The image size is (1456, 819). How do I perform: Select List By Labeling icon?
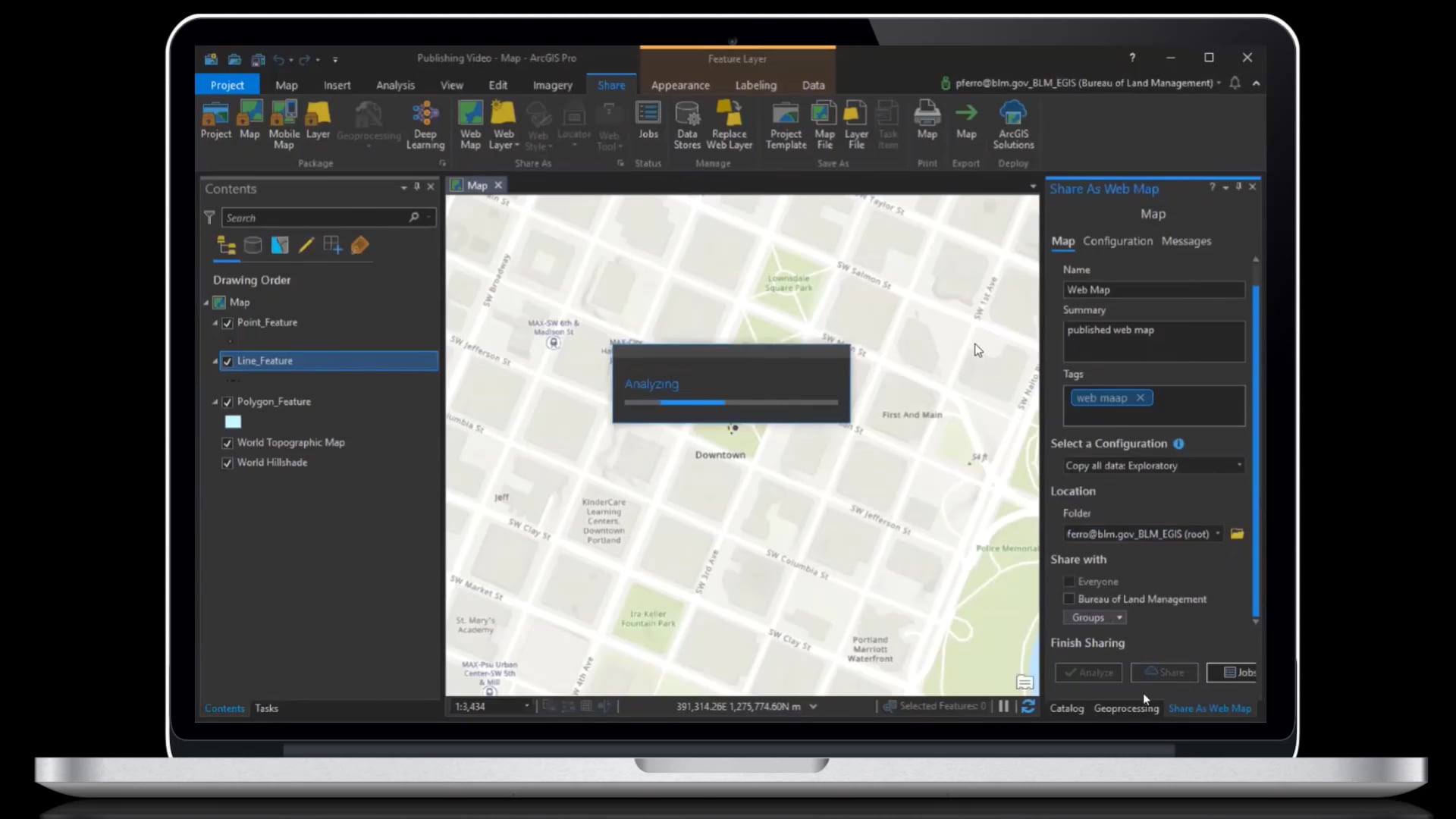pyautogui.click(x=360, y=245)
